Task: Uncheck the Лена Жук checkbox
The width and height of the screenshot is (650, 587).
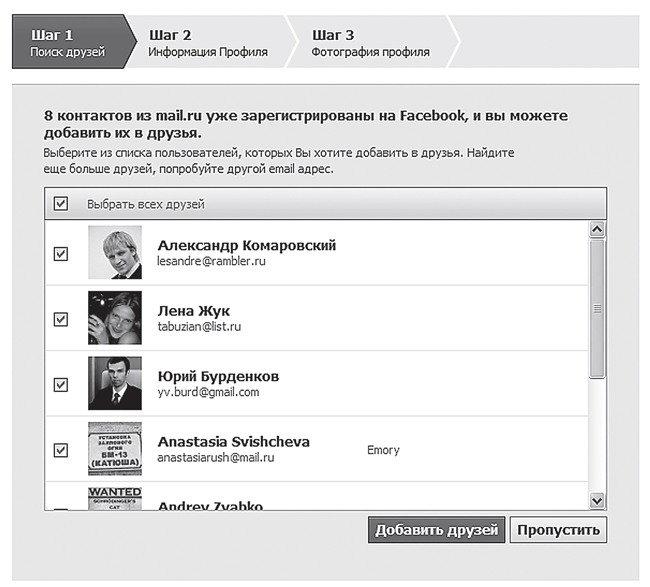Action: 61,319
